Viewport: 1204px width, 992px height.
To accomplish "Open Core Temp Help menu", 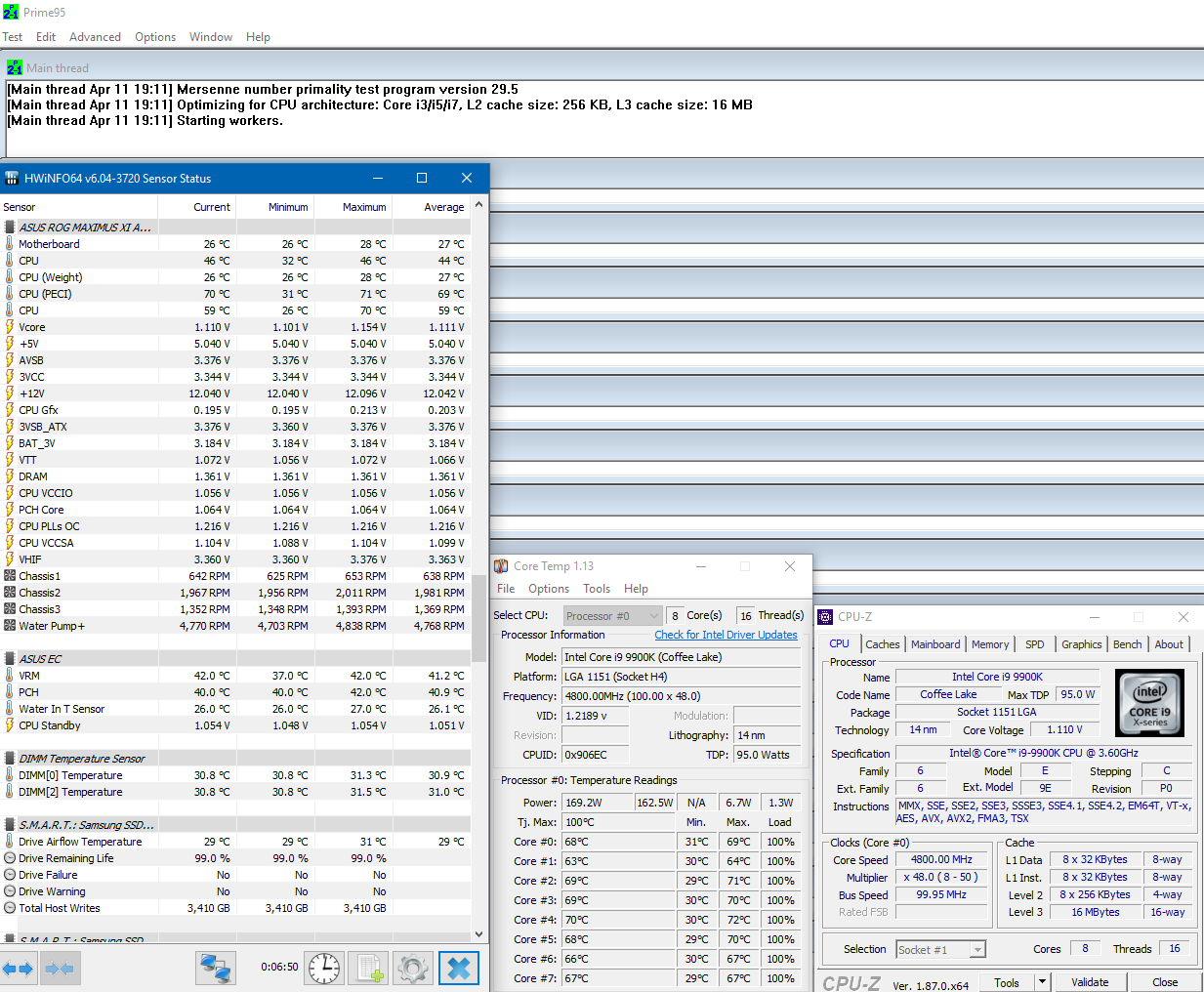I will 636,589.
